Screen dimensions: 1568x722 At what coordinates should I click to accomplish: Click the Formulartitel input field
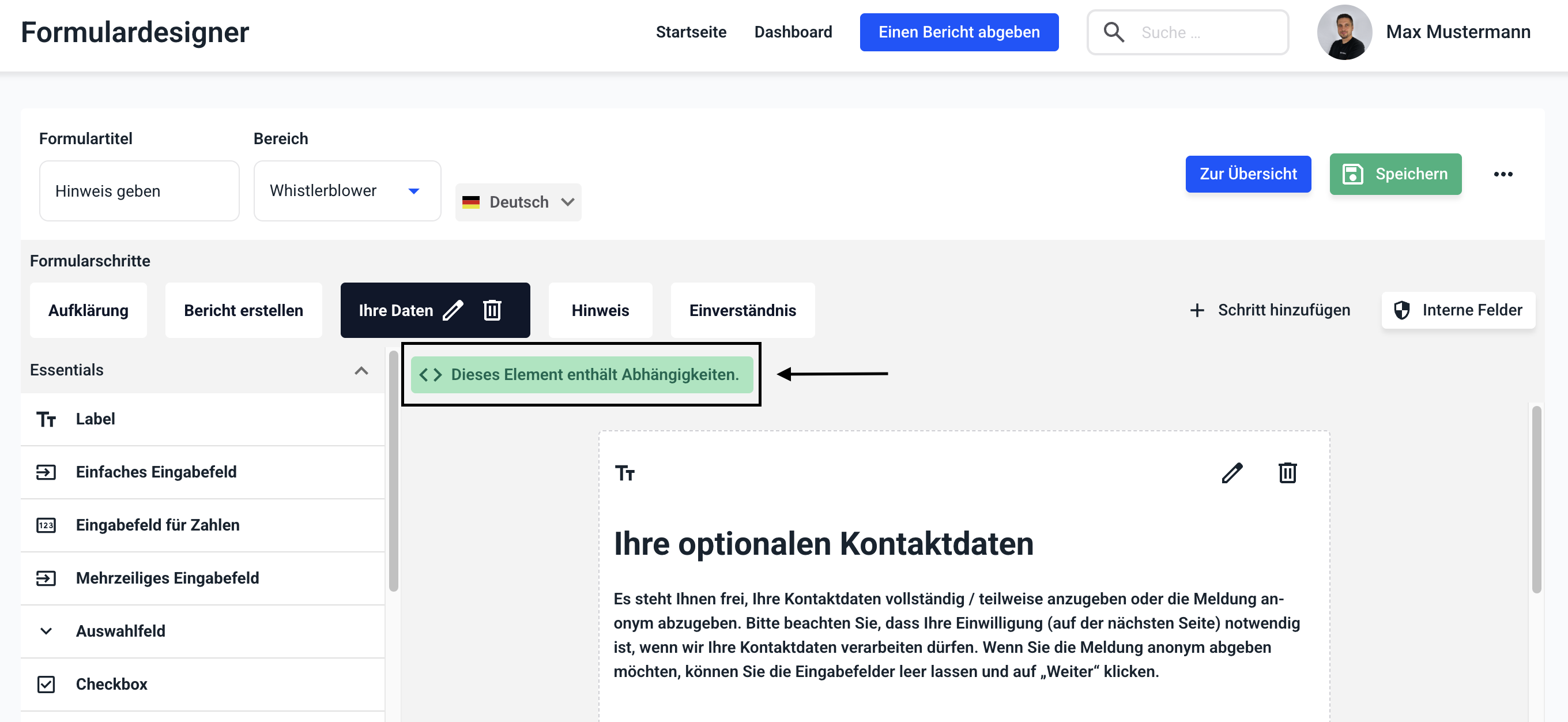pyautogui.click(x=139, y=191)
